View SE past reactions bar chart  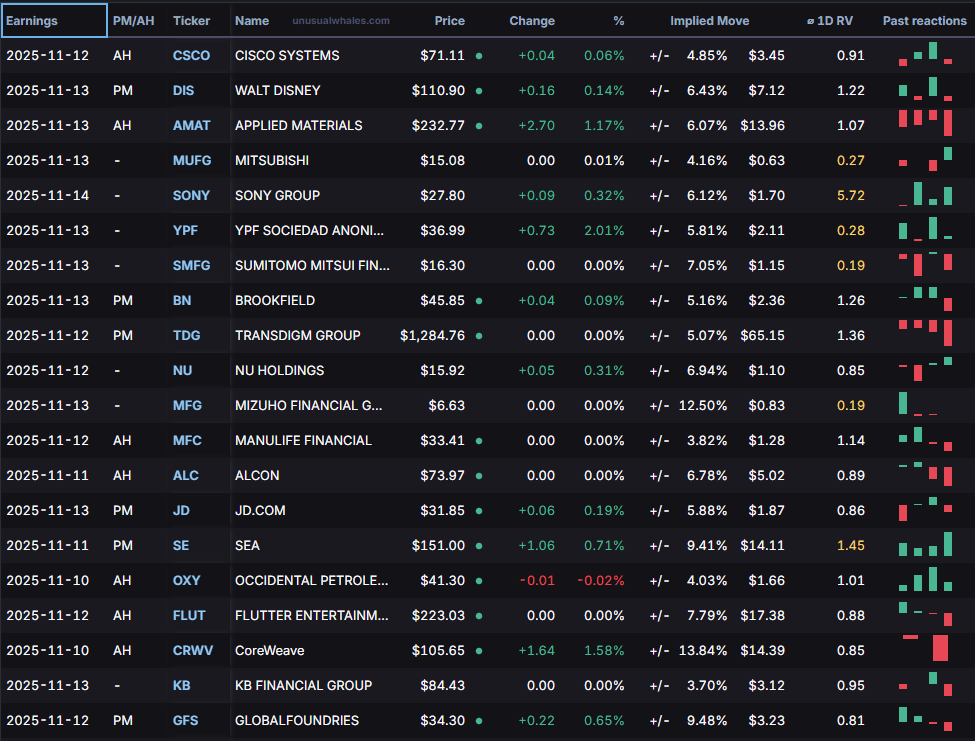tap(925, 544)
